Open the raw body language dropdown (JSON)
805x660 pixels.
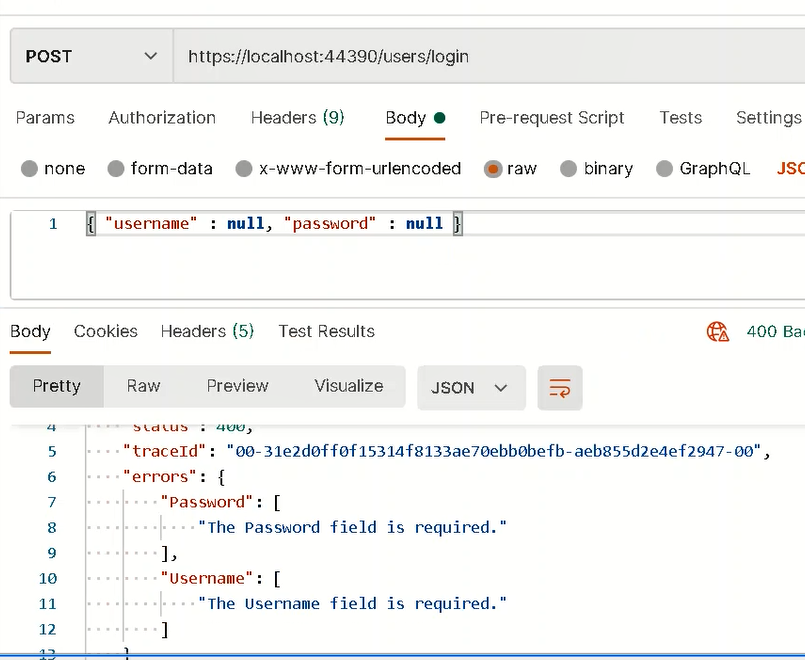click(791, 168)
